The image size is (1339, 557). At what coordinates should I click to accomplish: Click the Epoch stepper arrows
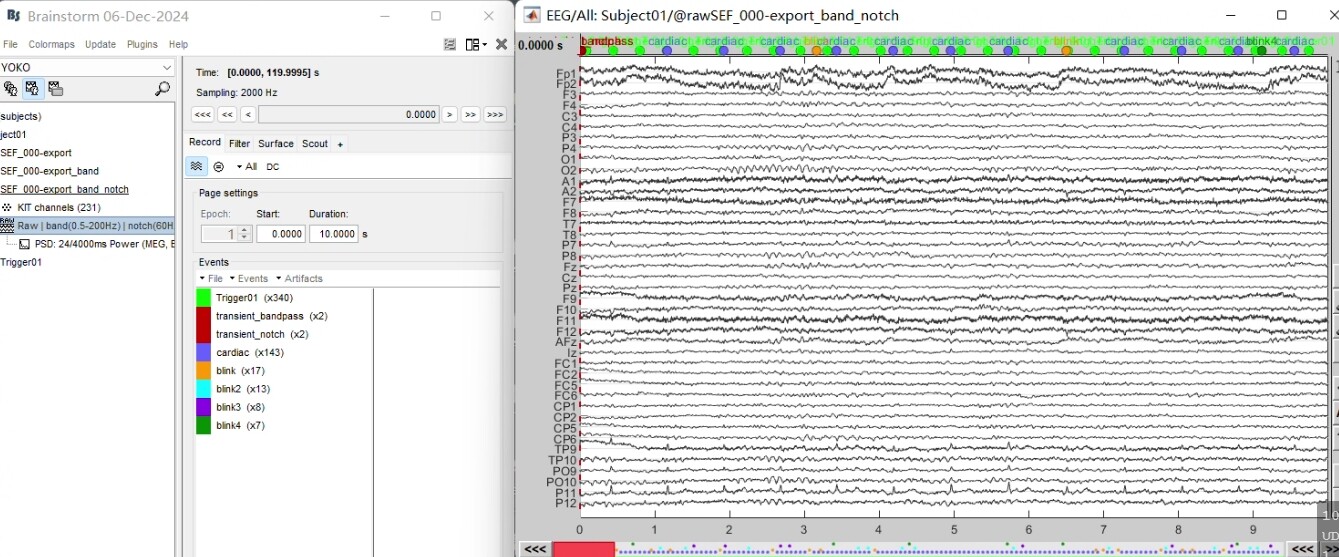coord(244,234)
